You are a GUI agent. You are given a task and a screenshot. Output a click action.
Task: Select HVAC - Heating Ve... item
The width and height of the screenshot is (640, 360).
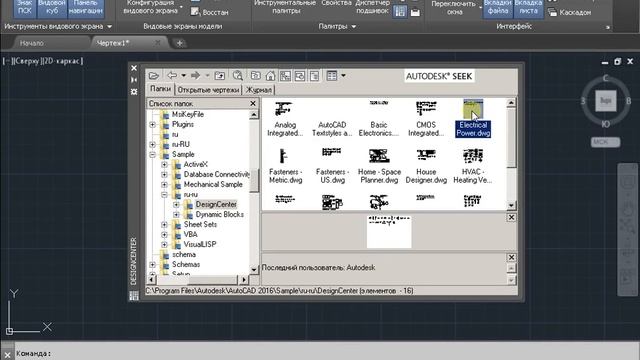click(x=473, y=166)
